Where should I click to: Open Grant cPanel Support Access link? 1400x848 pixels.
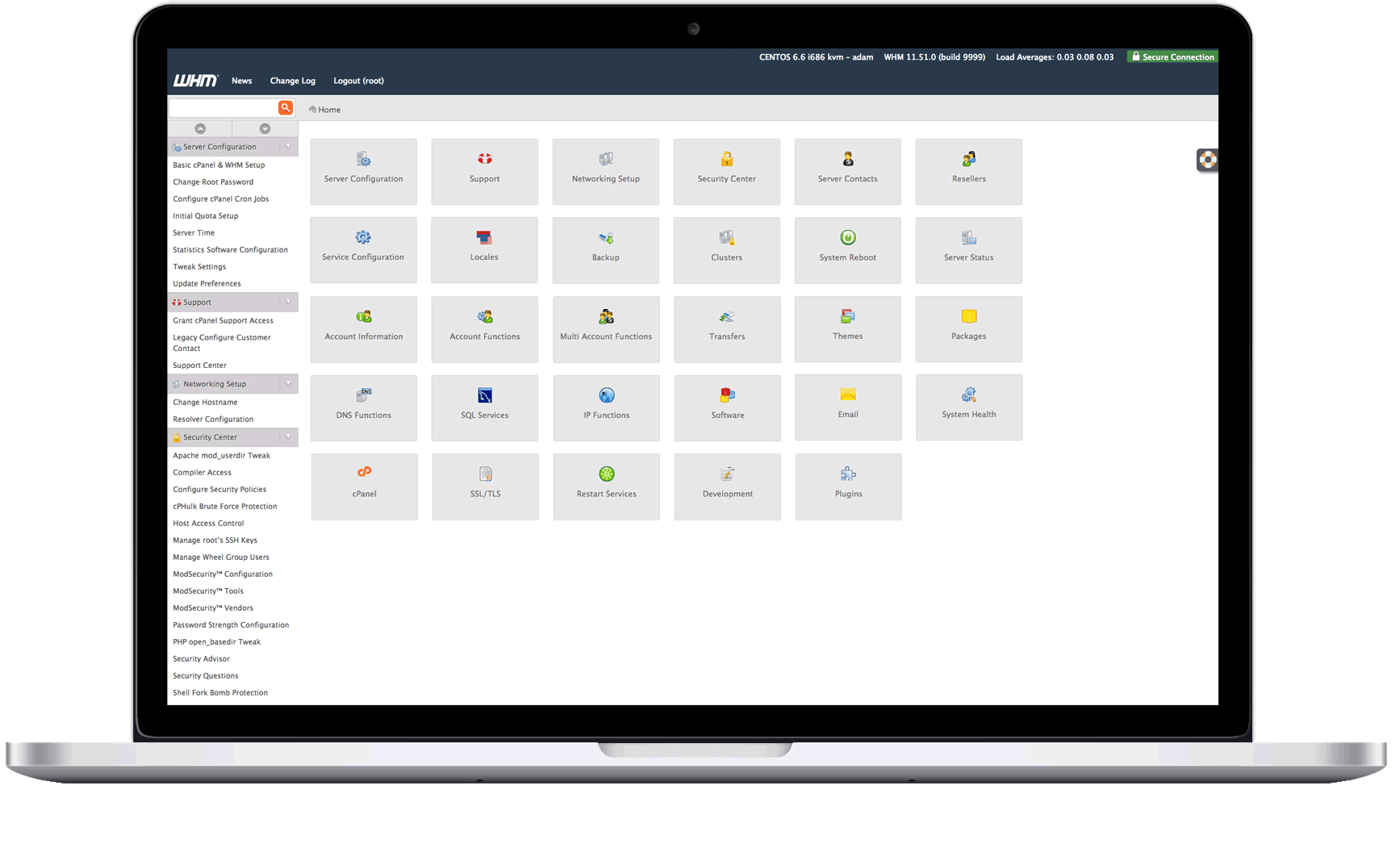(224, 321)
